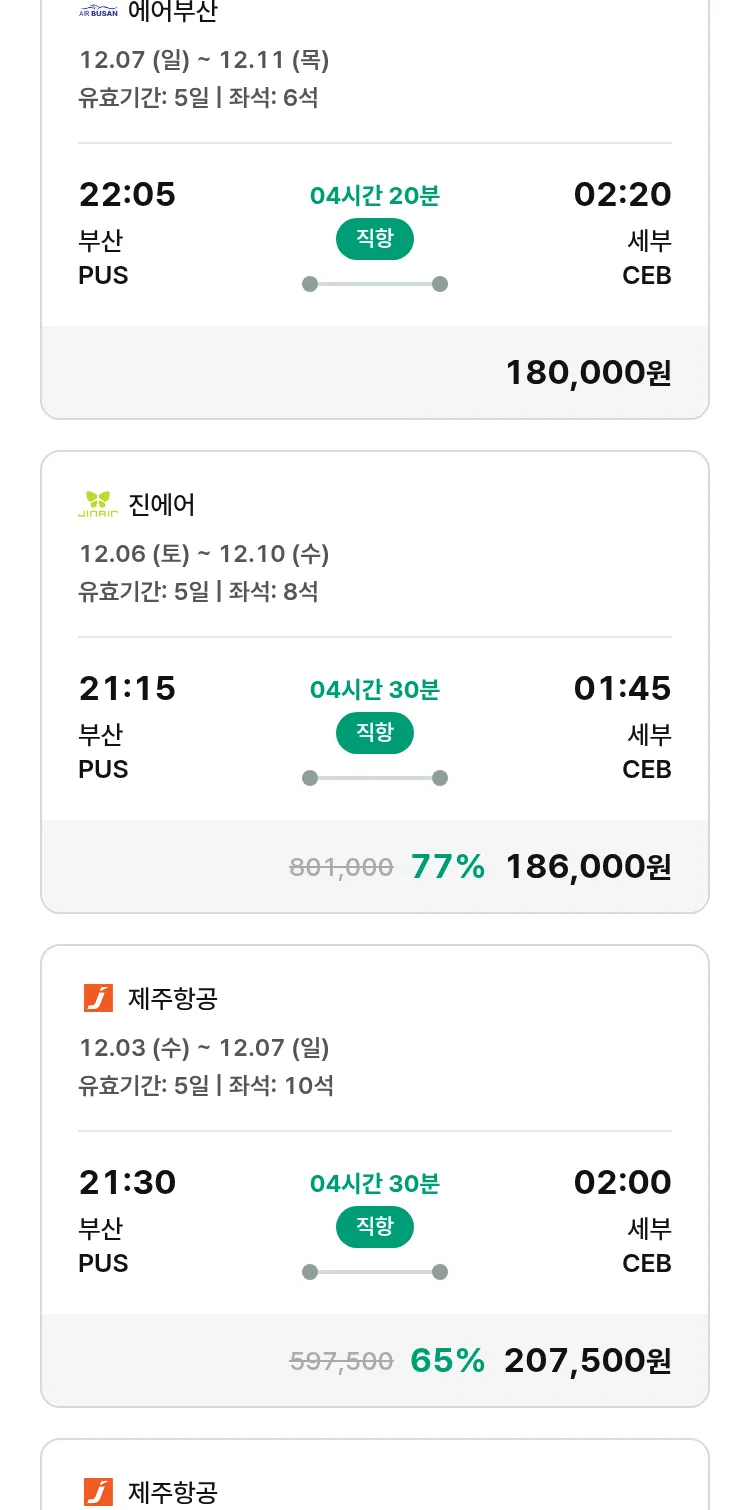Open the 진에어 airline name link
This screenshot has height=1510, width=750.
(x=162, y=504)
